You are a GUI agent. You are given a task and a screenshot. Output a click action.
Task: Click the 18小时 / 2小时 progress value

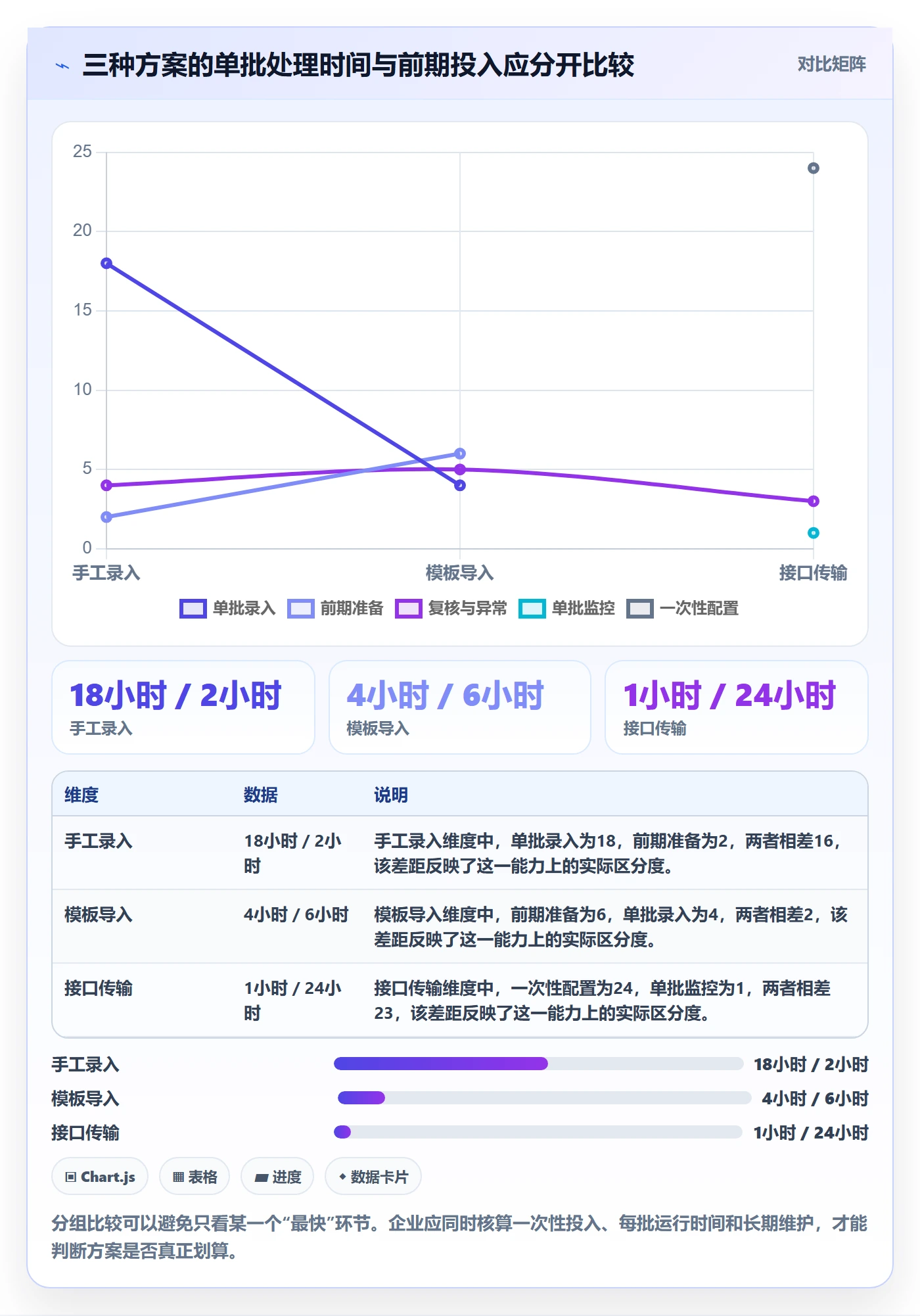[811, 1064]
